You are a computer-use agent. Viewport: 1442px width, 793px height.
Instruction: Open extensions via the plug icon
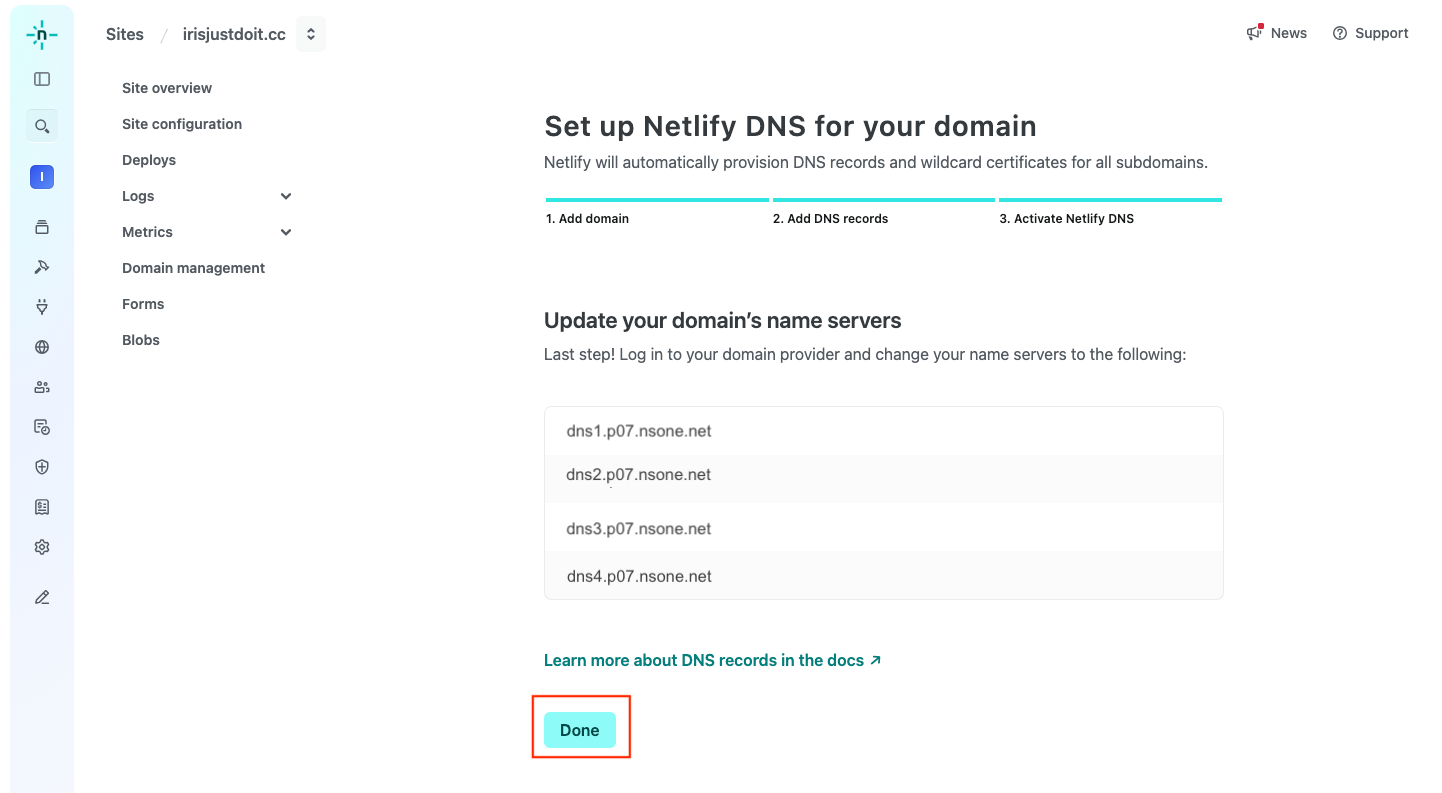click(x=42, y=307)
